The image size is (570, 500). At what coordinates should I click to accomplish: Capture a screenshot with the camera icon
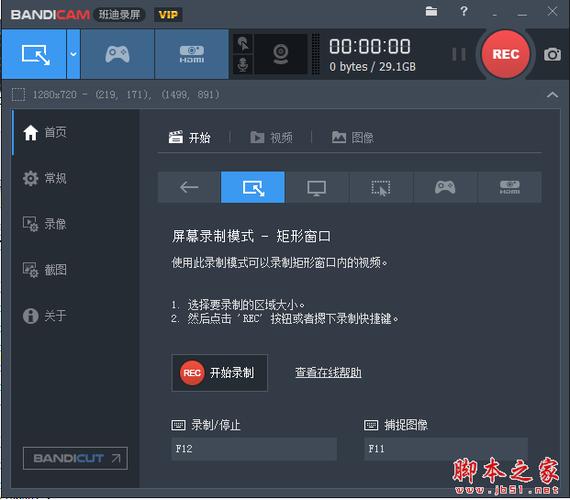pyautogui.click(x=552, y=55)
